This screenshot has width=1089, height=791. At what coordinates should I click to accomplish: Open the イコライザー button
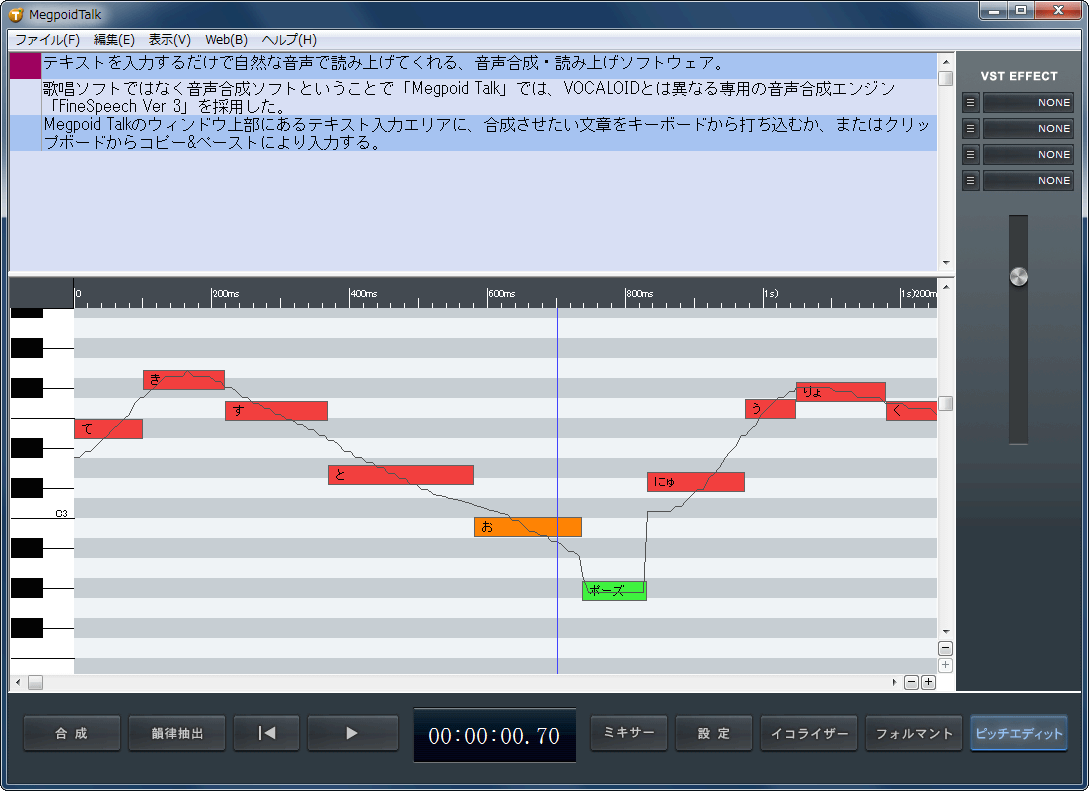pyautogui.click(x=809, y=733)
